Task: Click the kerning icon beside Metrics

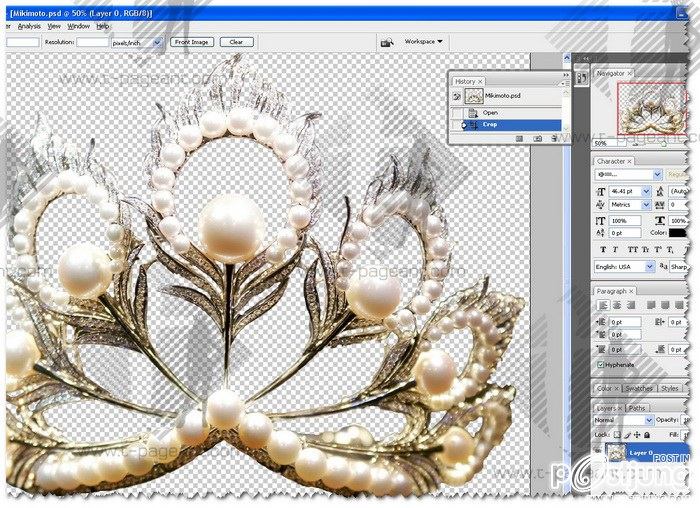Action: 601,205
